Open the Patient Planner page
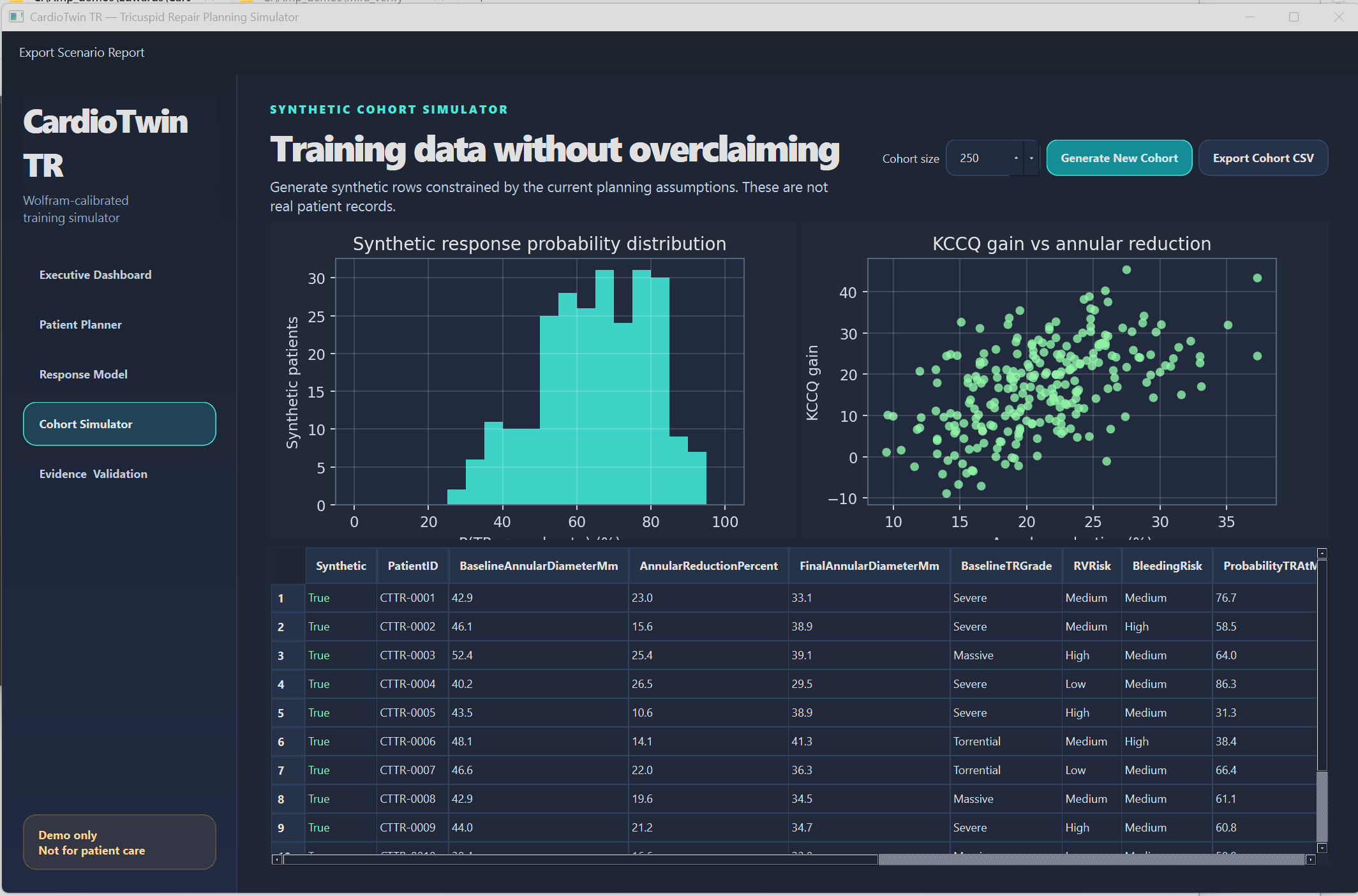 [119, 324]
